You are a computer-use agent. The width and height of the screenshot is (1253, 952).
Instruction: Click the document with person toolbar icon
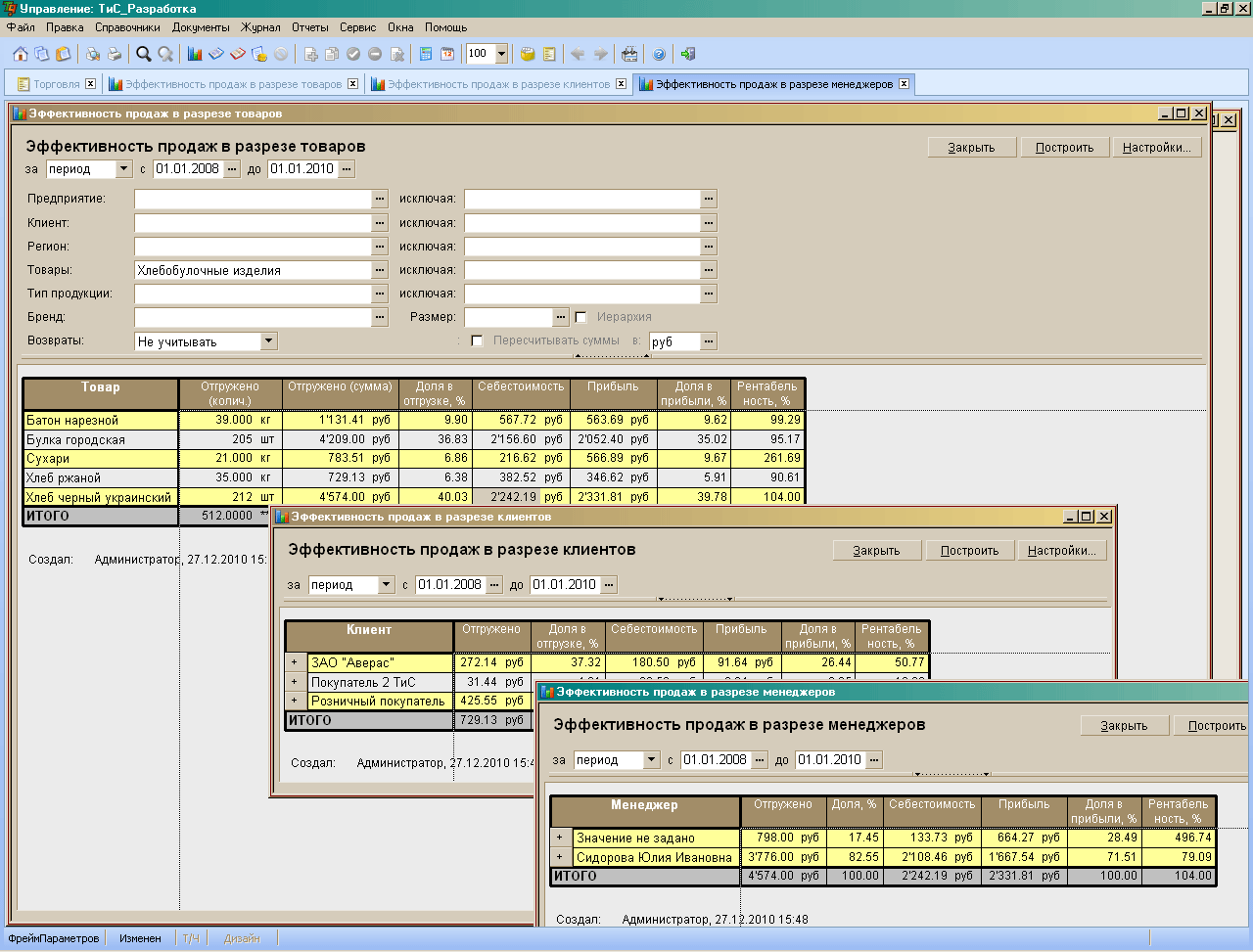259,54
